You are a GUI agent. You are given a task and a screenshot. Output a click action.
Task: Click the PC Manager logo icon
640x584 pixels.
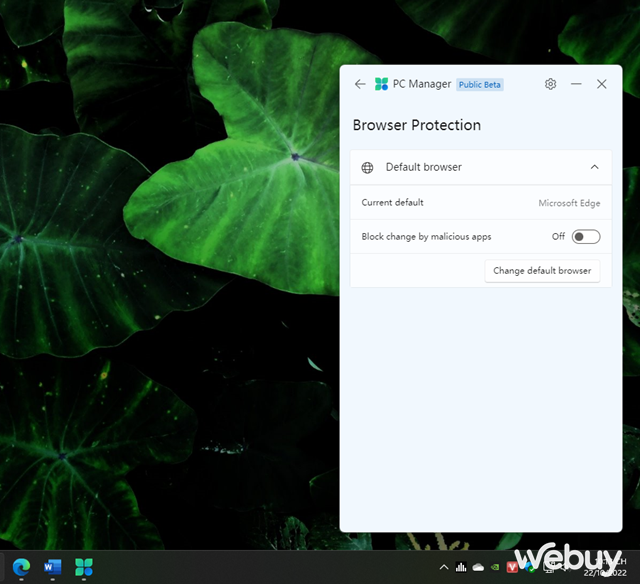[x=381, y=84]
